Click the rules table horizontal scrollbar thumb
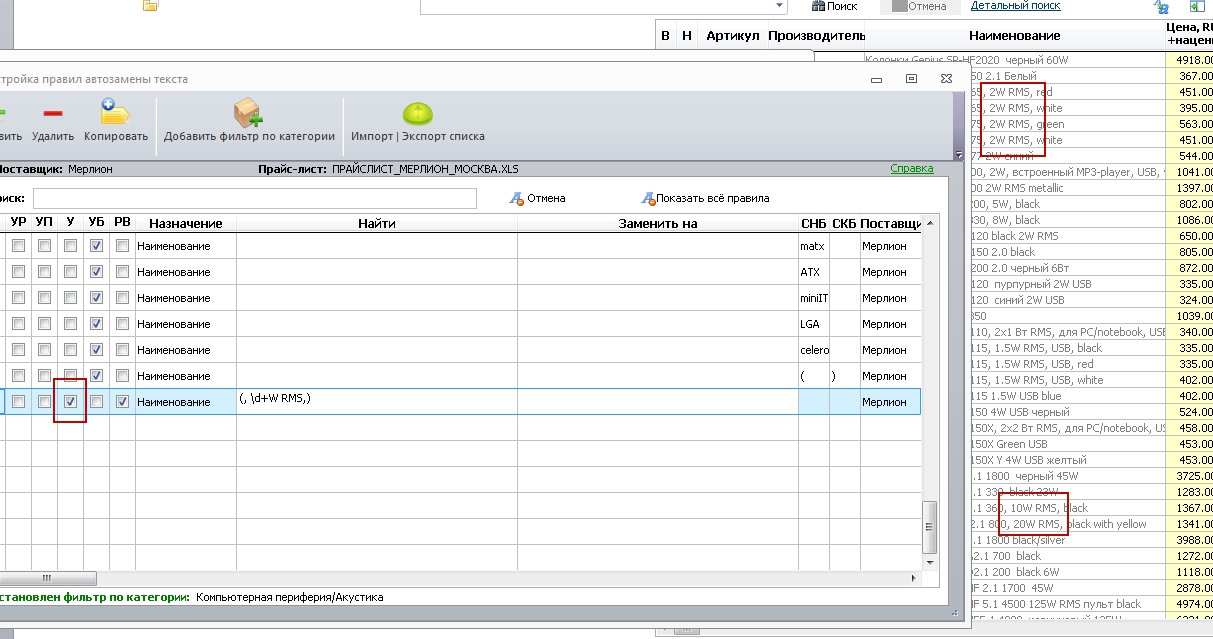This screenshot has width=1213, height=639. [x=48, y=578]
